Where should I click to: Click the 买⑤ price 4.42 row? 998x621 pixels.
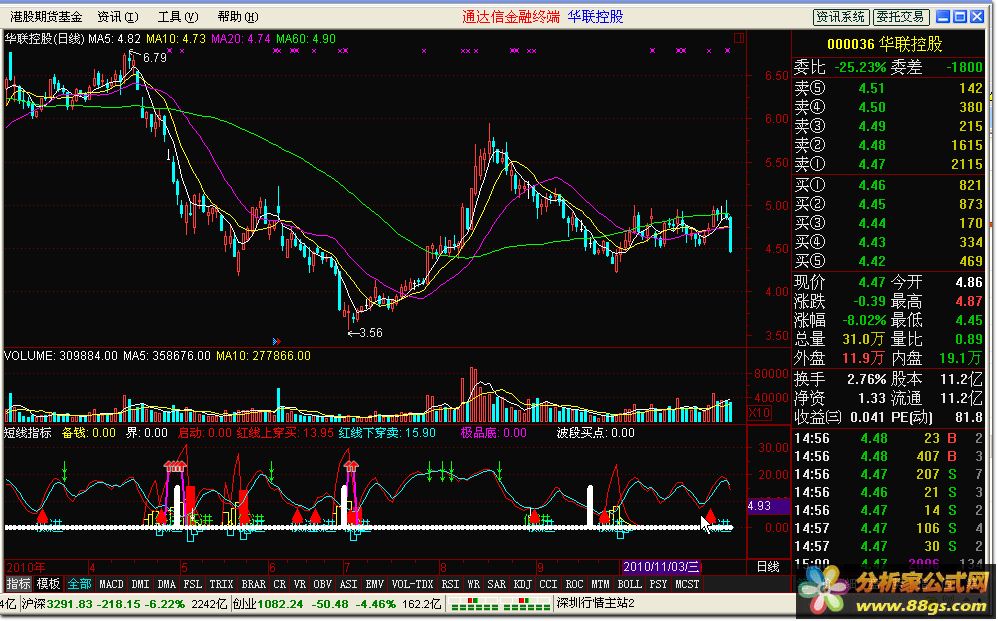(889, 261)
